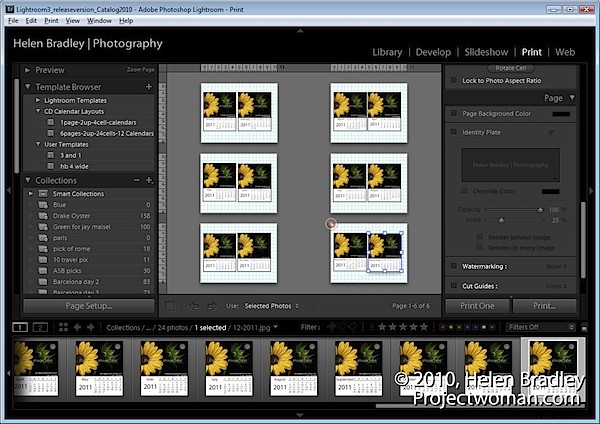The image size is (600, 424).
Task: Switch to the Develop module
Action: [433, 52]
